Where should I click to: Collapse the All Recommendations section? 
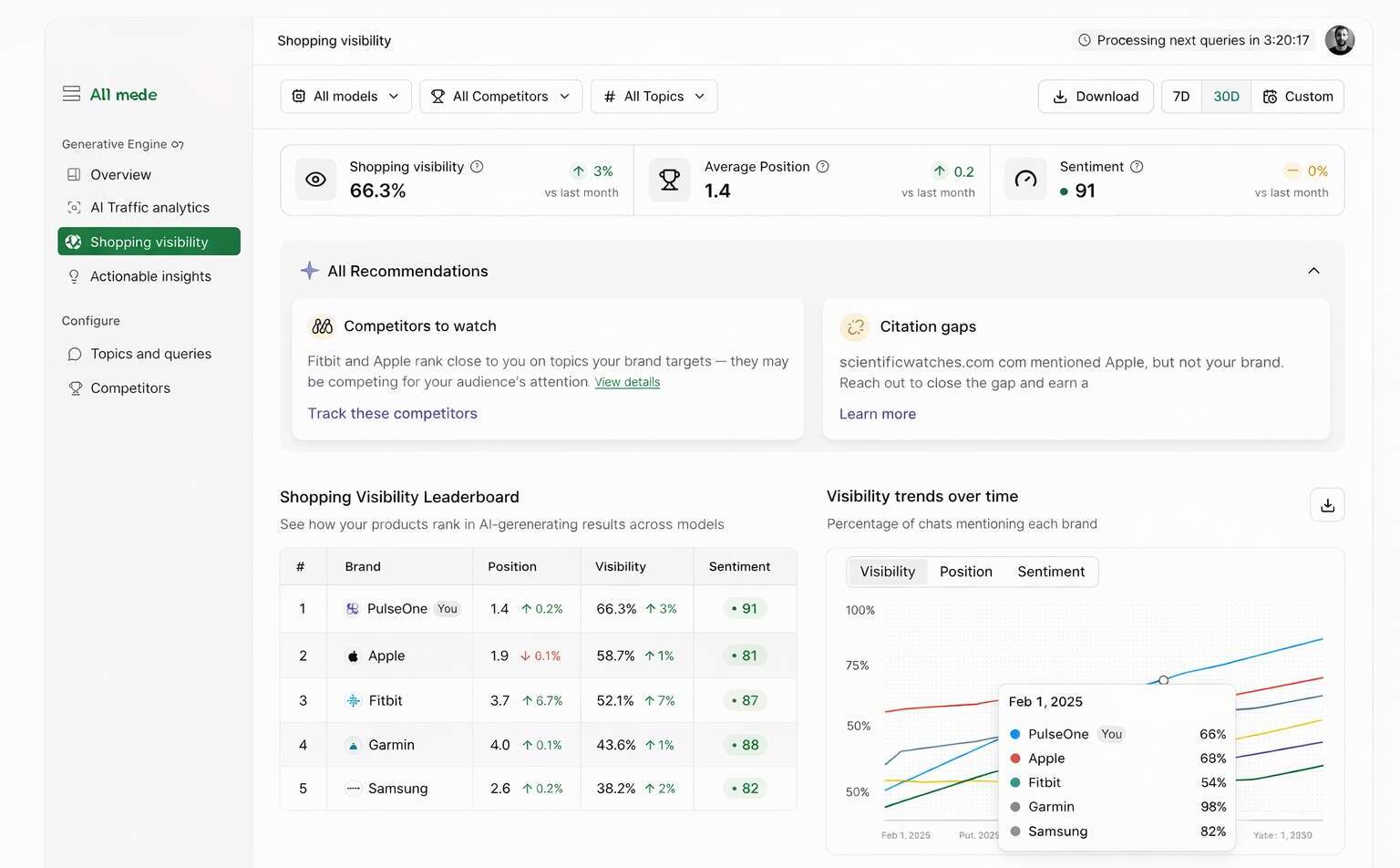click(1313, 271)
